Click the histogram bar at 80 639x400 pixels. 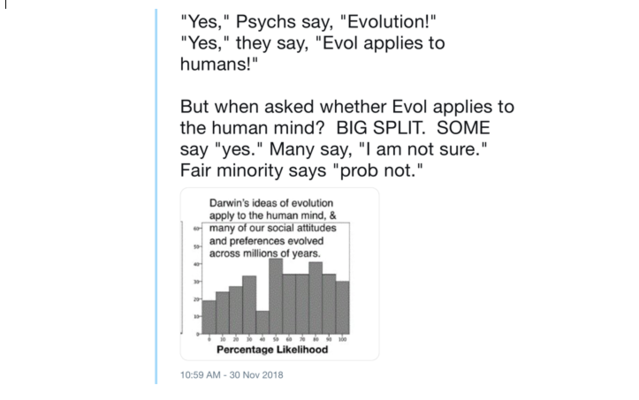coord(316,298)
